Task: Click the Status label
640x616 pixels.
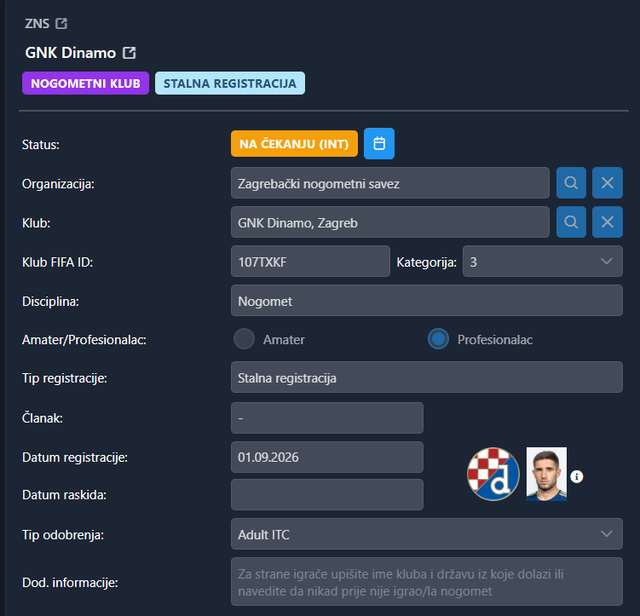Action: click(41, 145)
